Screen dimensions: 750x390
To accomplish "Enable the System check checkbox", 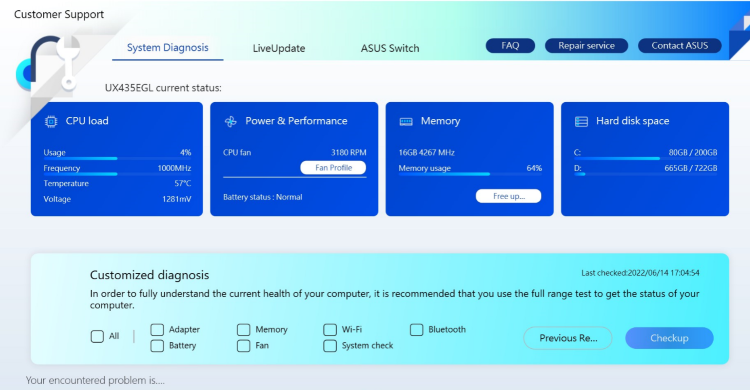I will 330,345.
